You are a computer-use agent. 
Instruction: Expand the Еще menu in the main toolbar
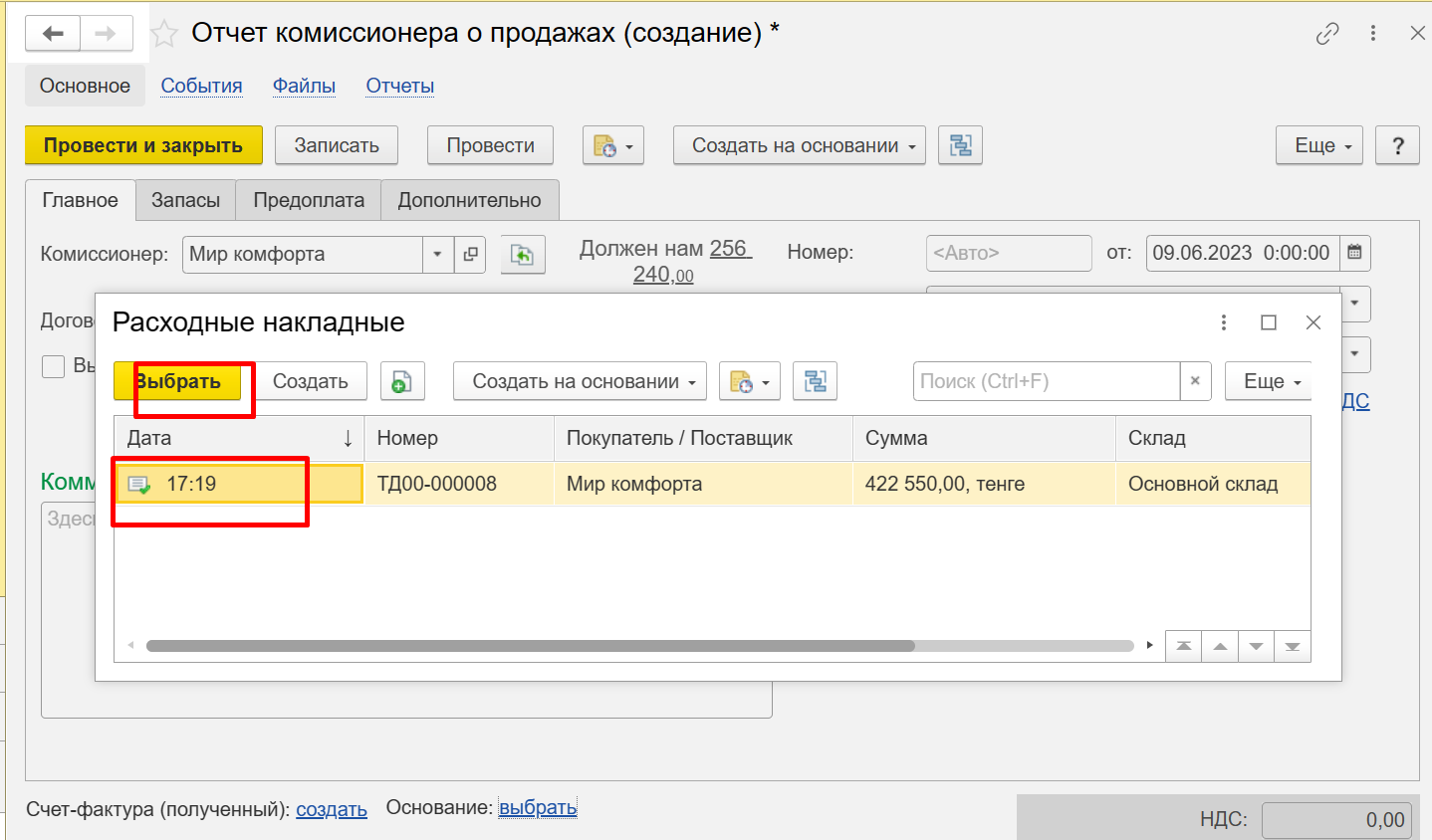1318,145
